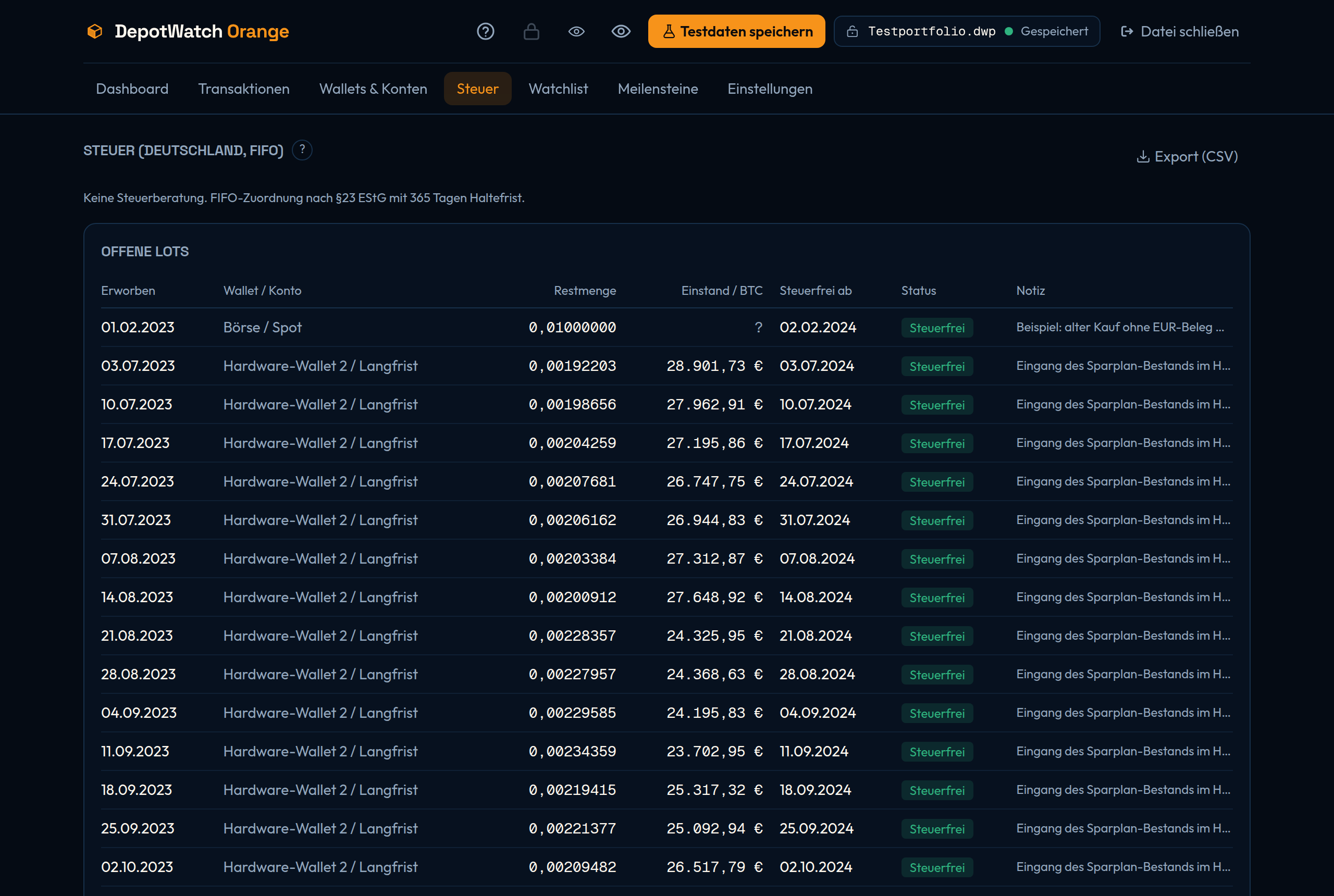
Task: Click the Status column header
Action: click(x=919, y=291)
